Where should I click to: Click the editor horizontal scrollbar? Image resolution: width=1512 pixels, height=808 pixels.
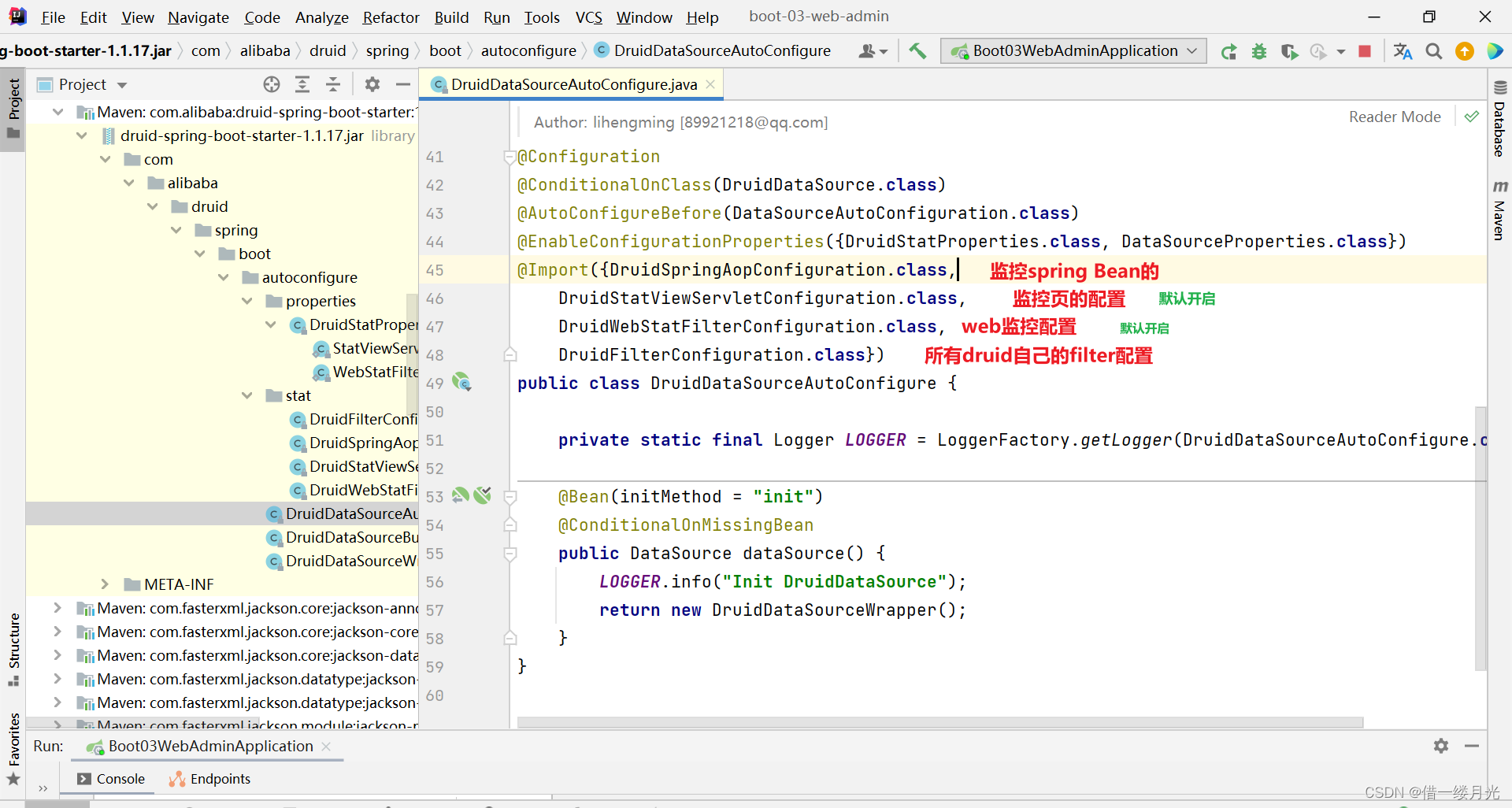coord(940,722)
